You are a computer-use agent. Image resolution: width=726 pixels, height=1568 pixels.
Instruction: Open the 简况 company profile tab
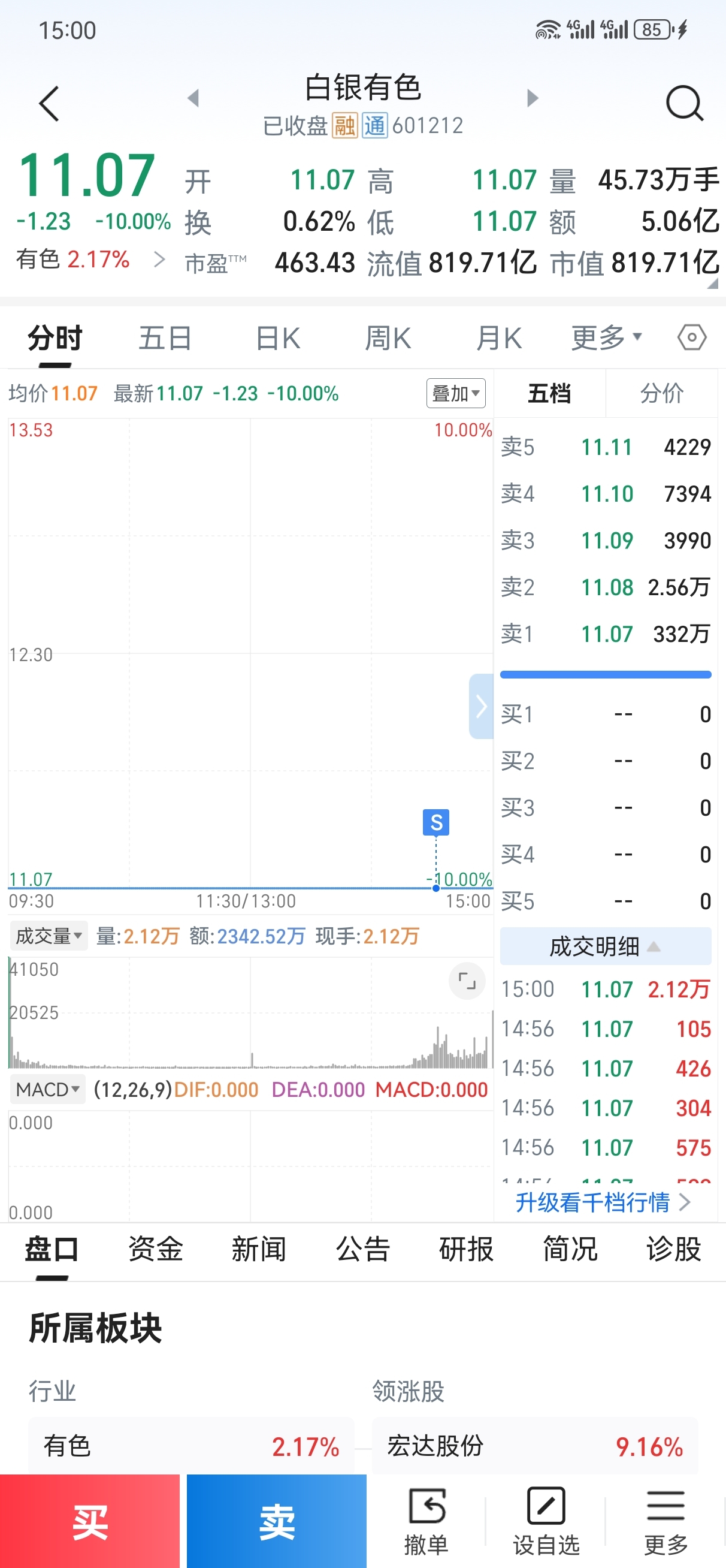tap(571, 1250)
